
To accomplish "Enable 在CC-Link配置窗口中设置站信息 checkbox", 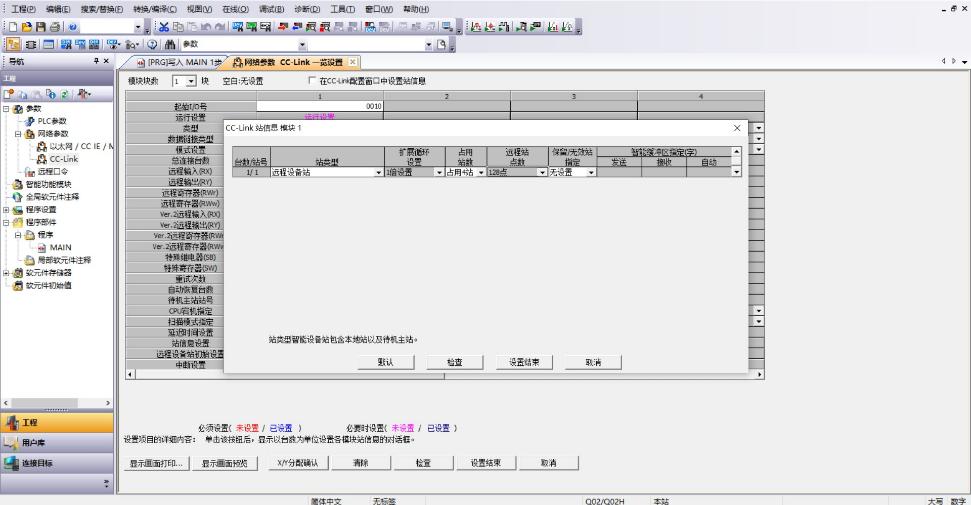I will click(312, 81).
